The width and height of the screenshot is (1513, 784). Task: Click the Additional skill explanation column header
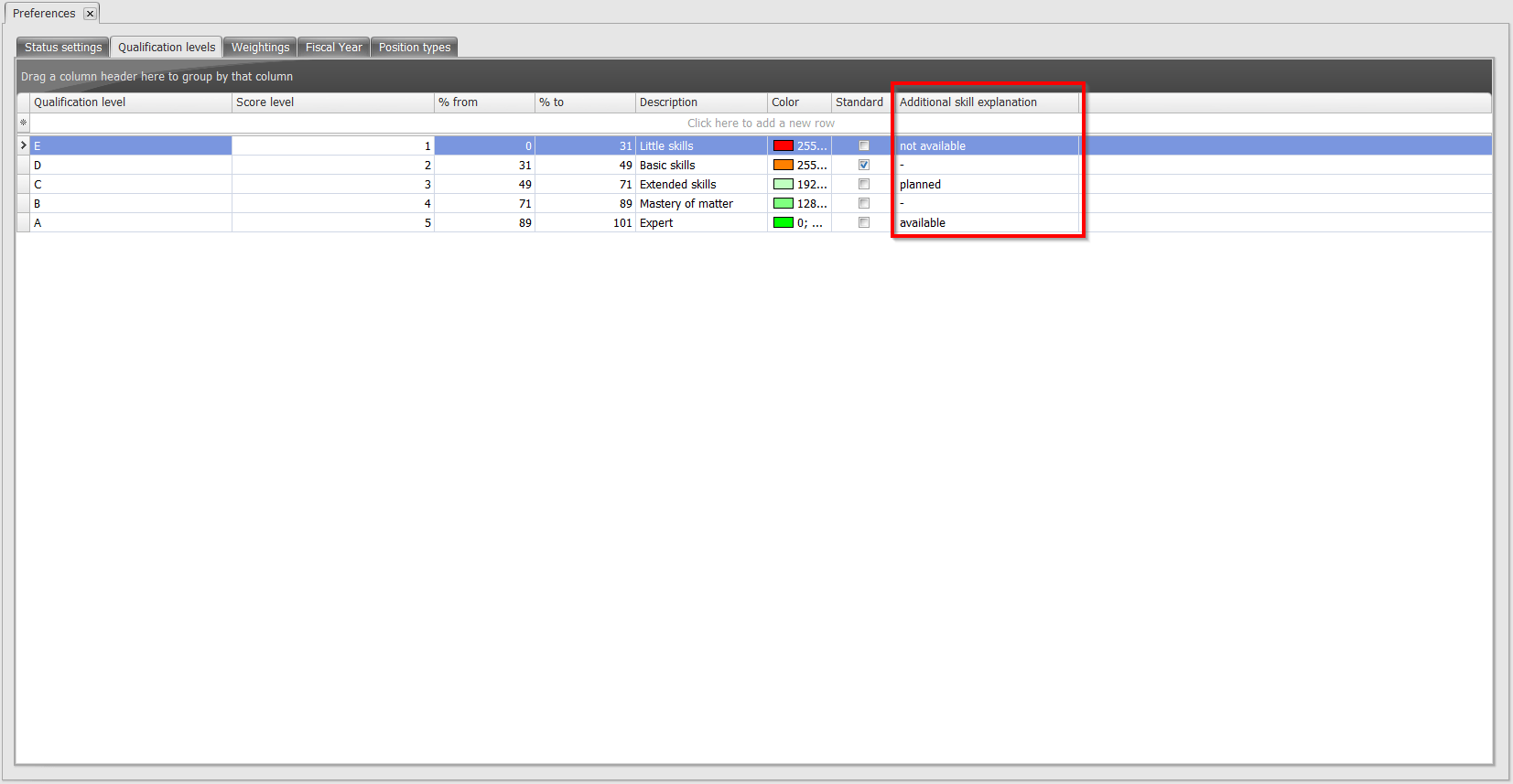(x=986, y=102)
